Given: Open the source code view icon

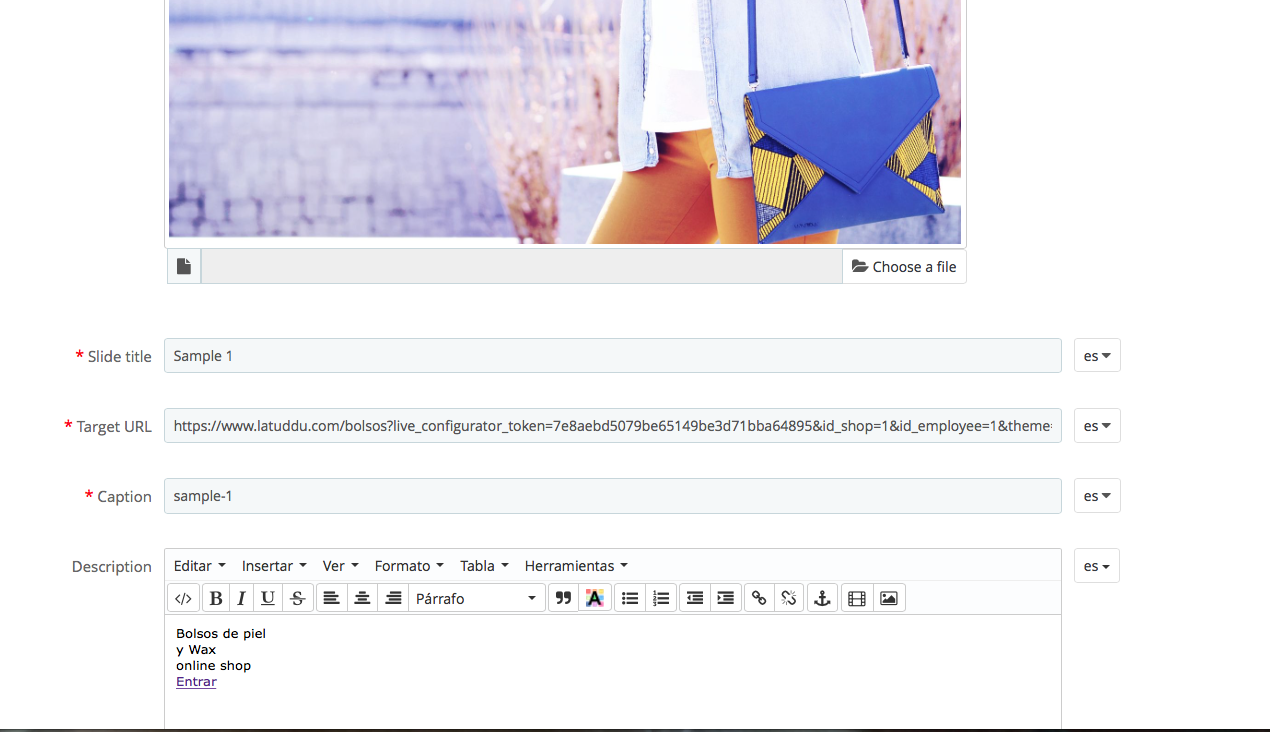Looking at the screenshot, I should 183,598.
